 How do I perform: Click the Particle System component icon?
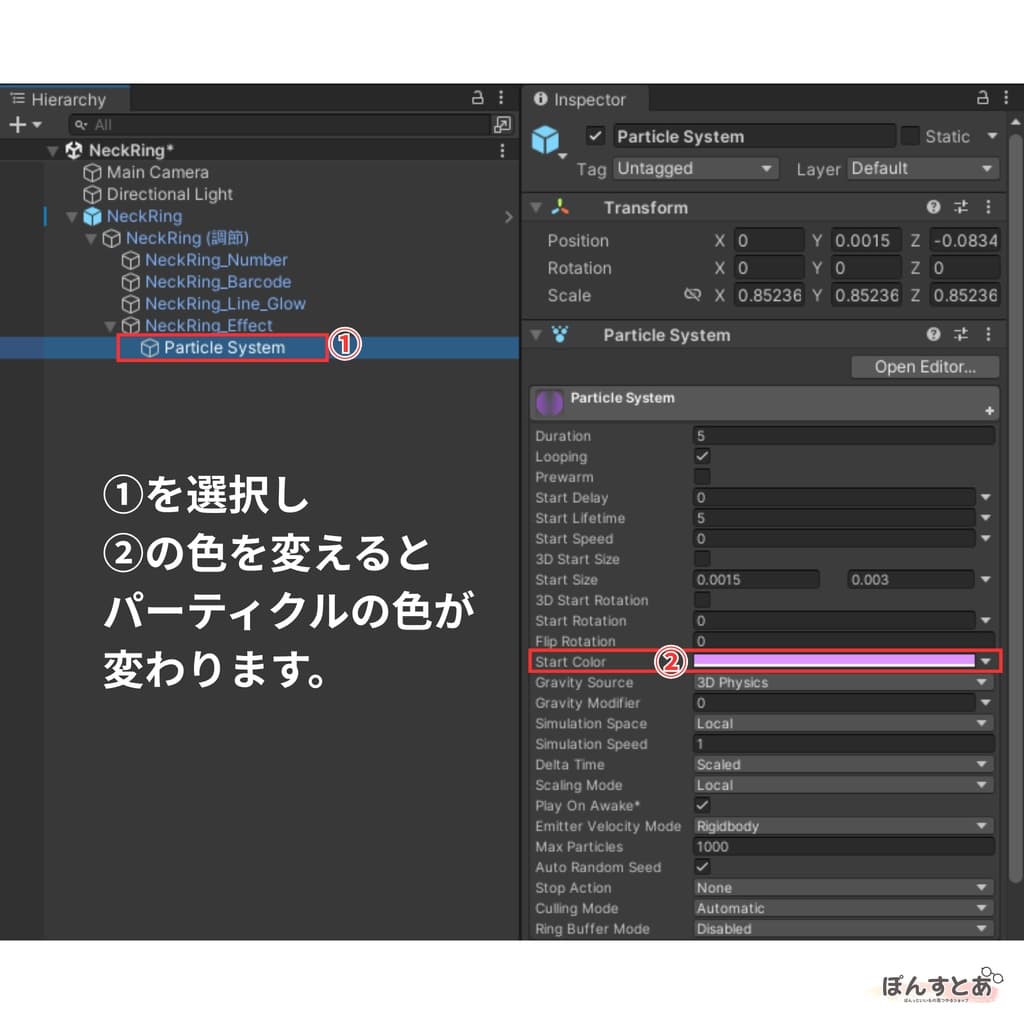[x=560, y=334]
